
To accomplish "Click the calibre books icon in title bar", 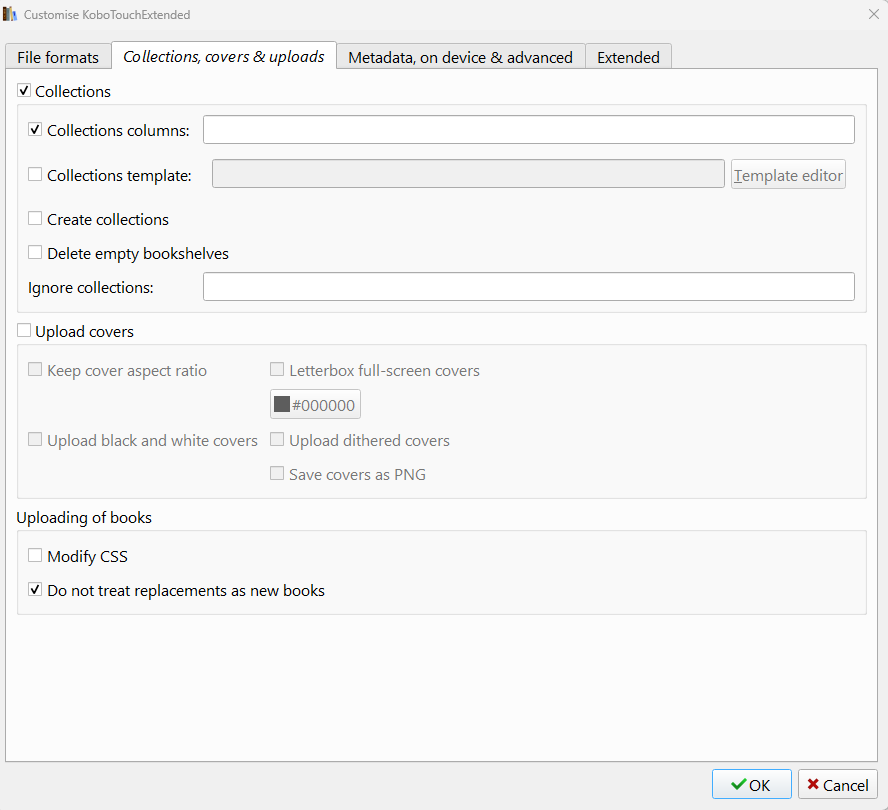I will [x=10, y=14].
